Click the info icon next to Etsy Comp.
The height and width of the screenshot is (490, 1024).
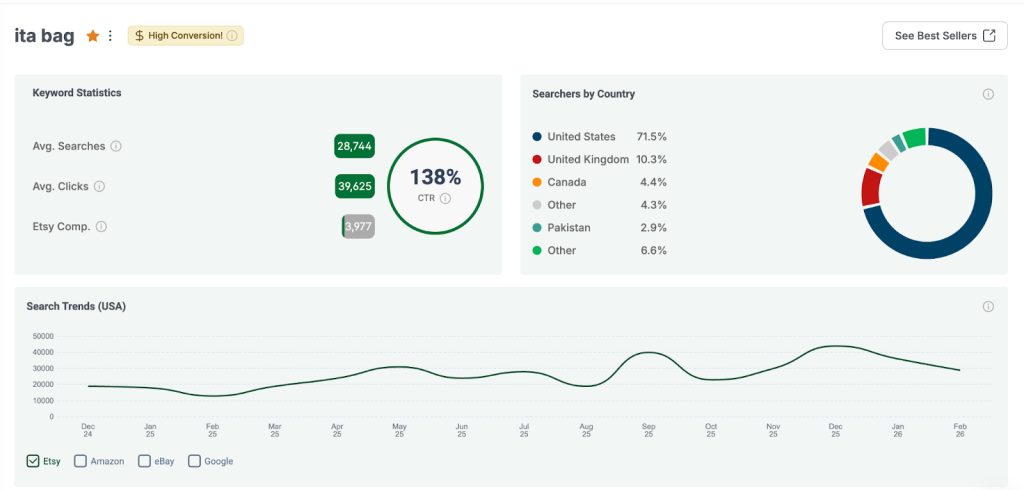pos(101,226)
